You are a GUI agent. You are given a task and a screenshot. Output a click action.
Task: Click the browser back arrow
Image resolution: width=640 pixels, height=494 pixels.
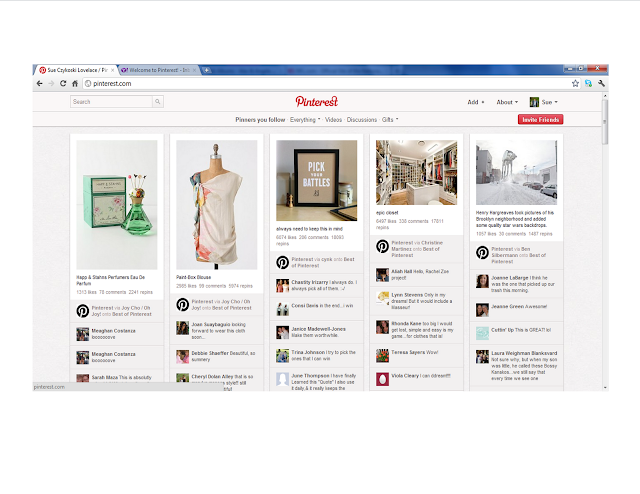click(40, 83)
